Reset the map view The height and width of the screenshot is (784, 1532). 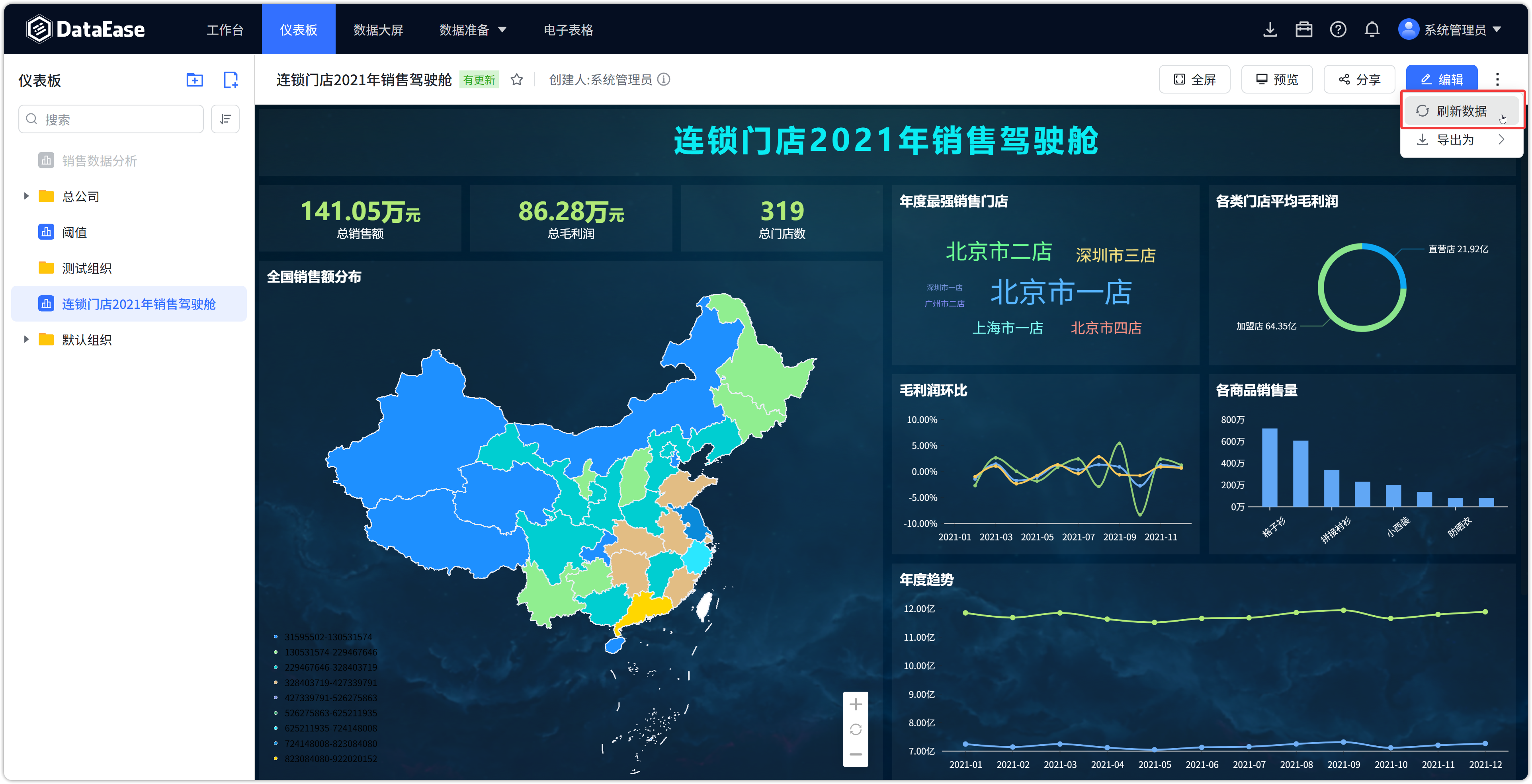pyautogui.click(x=856, y=729)
